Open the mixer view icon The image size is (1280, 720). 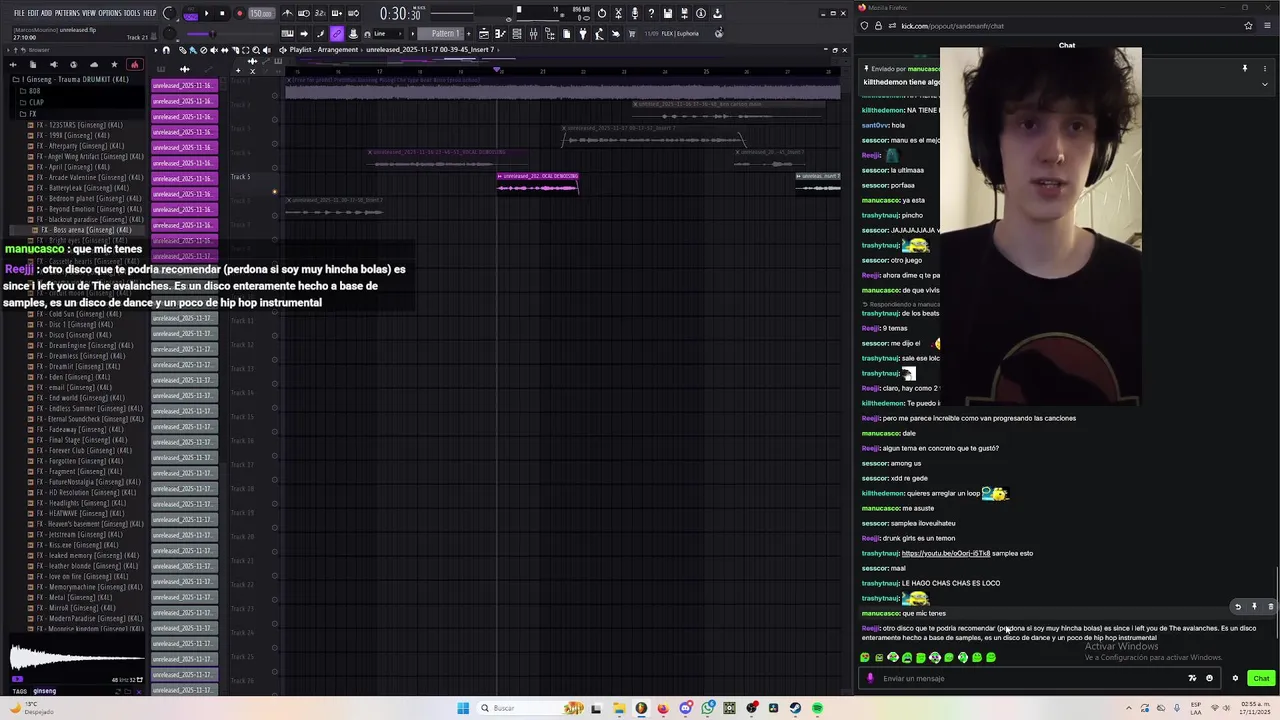tap(533, 34)
